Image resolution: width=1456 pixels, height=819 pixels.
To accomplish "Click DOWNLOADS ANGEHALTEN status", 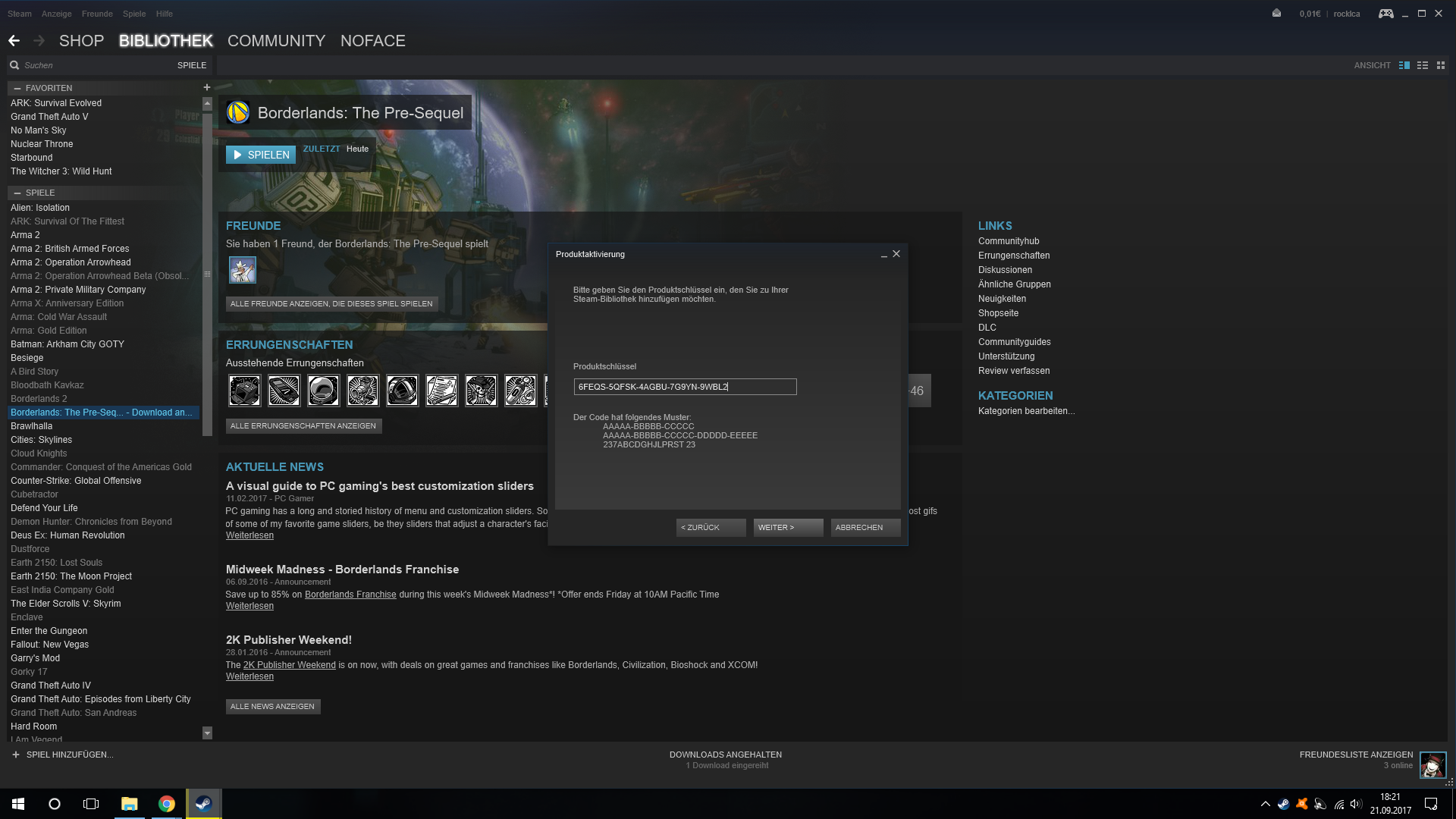I will [726, 755].
